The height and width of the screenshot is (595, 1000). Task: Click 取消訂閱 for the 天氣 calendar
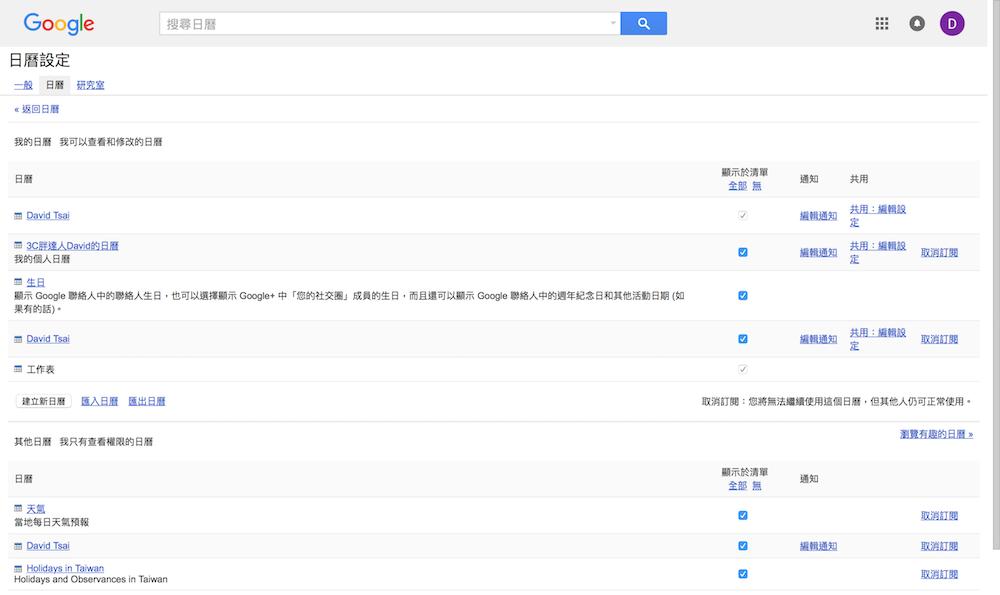938,515
